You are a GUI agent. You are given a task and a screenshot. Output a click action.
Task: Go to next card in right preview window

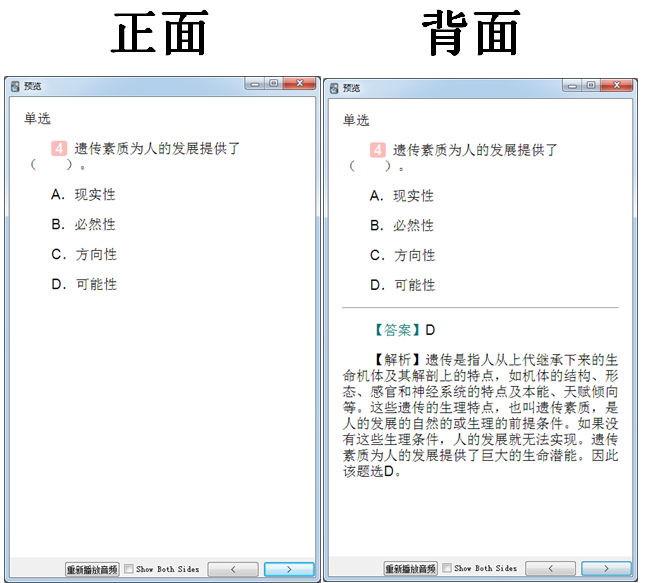click(x=606, y=569)
